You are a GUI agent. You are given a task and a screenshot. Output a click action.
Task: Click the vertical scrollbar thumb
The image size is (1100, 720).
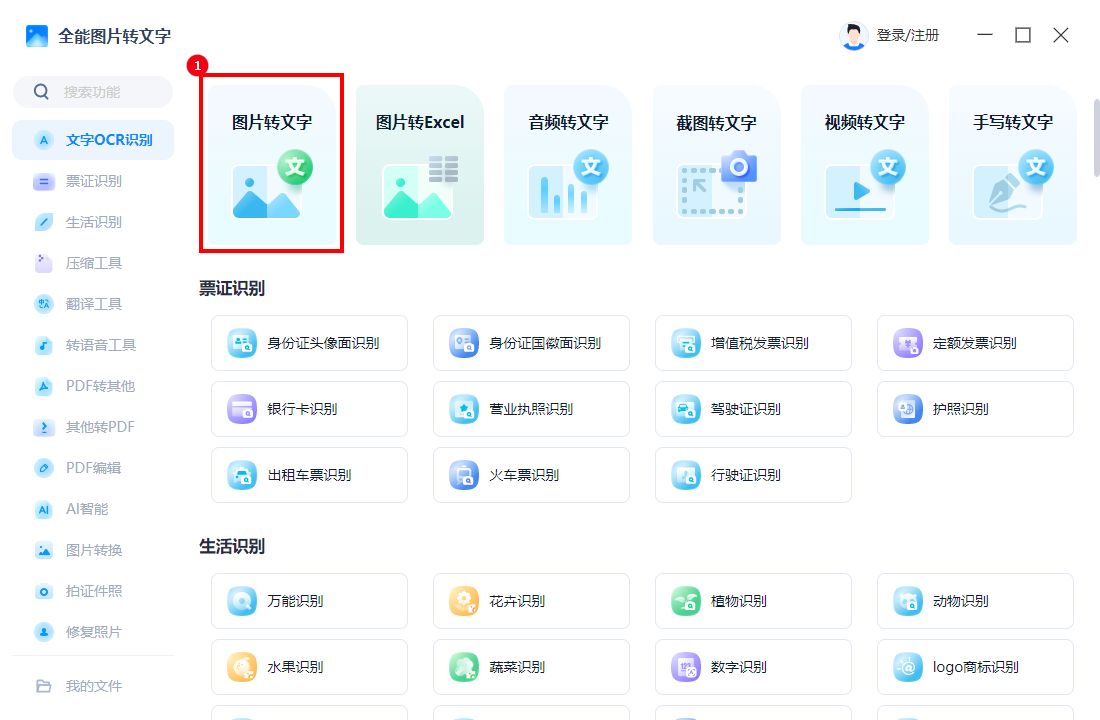pos(1096,138)
